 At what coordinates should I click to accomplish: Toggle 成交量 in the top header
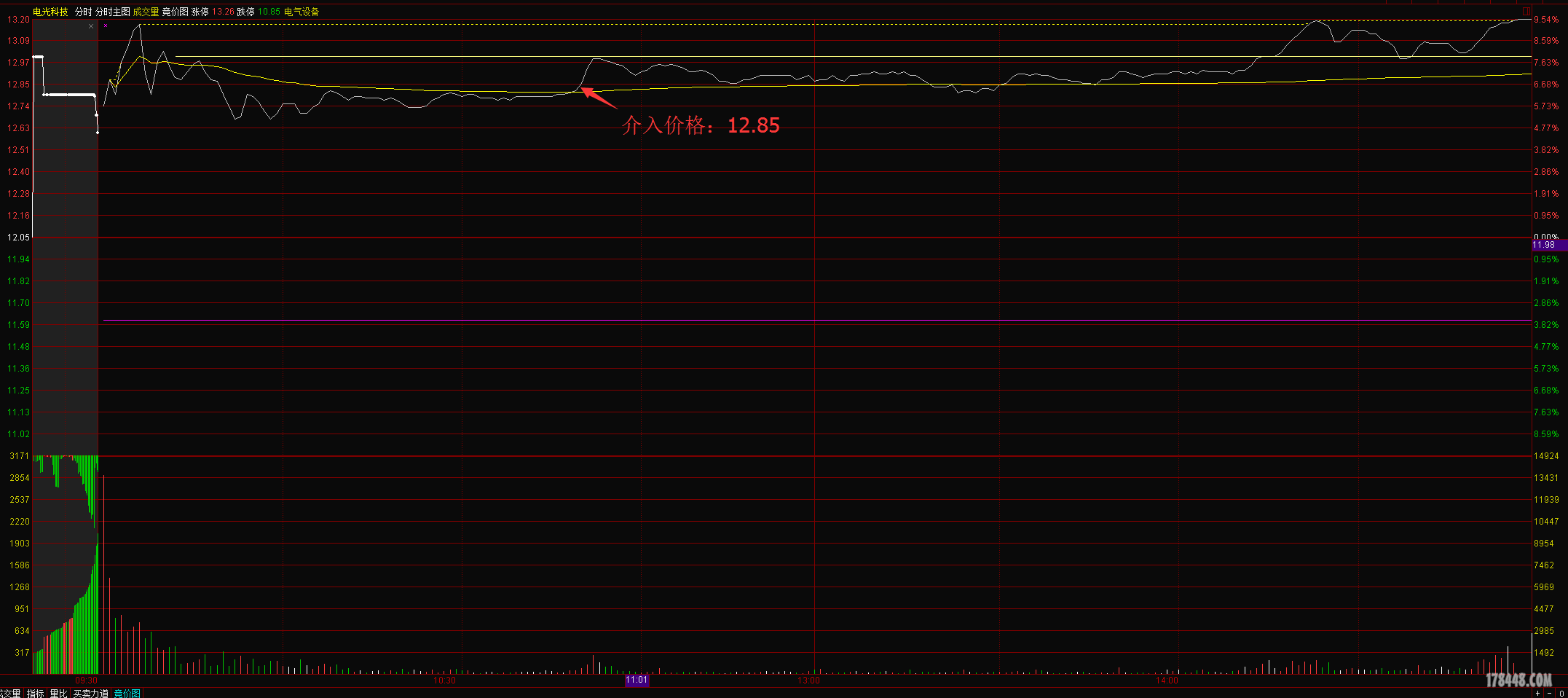(x=146, y=12)
